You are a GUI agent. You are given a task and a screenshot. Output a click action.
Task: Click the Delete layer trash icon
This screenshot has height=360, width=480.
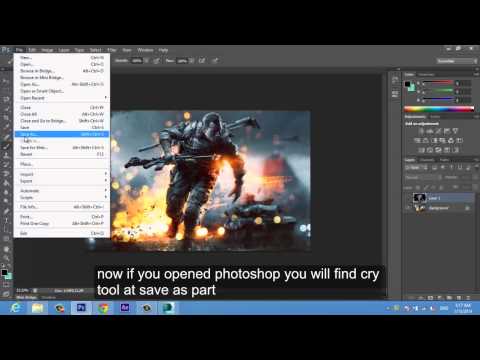[468, 297]
